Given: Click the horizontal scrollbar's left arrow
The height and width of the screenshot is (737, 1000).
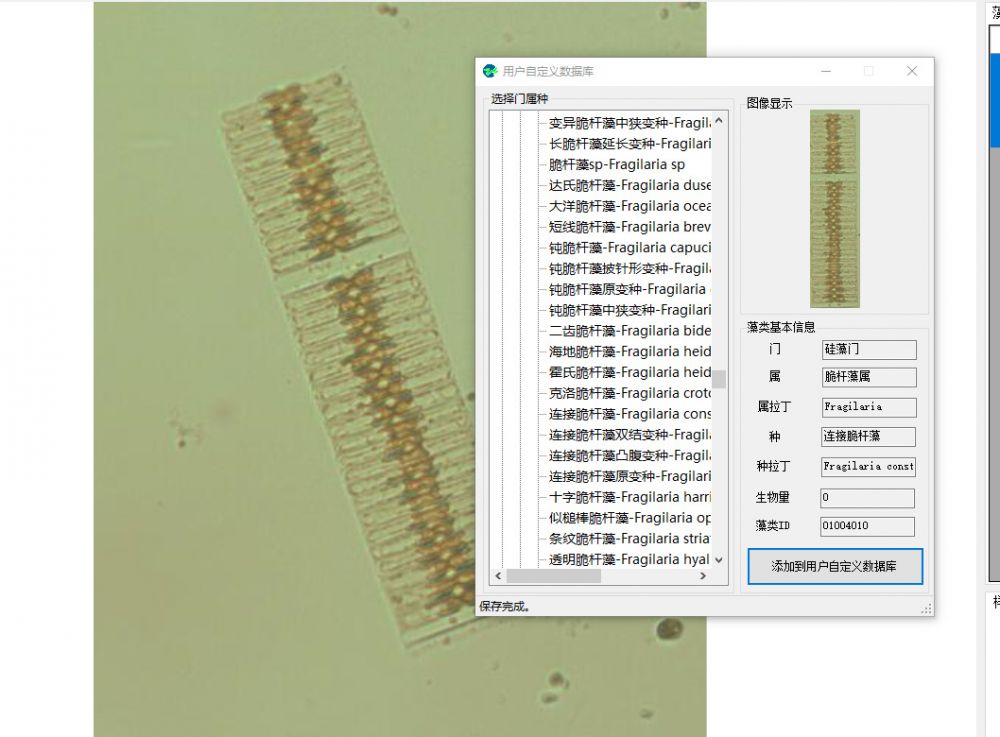Looking at the screenshot, I should point(497,576).
